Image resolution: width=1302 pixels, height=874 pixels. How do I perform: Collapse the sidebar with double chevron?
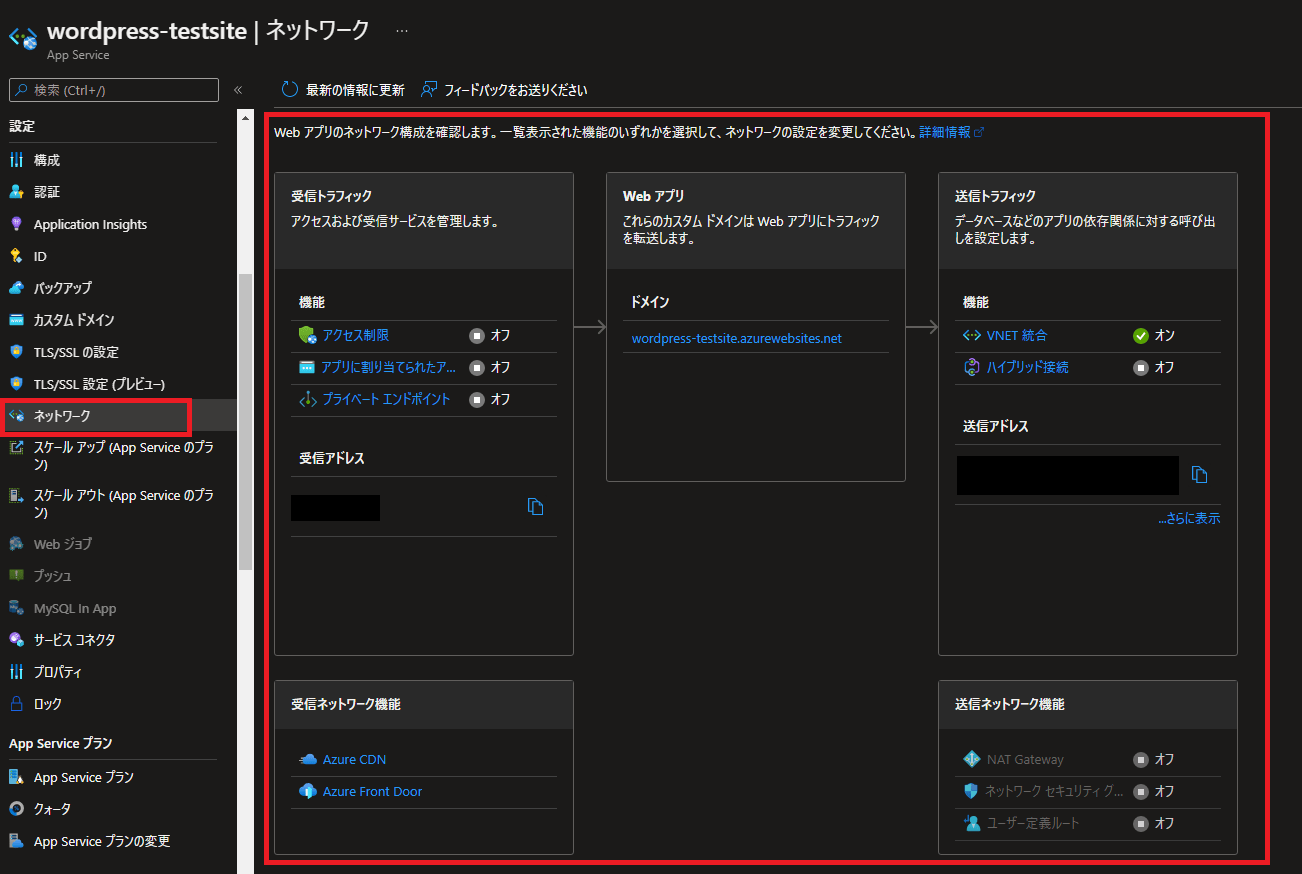(238, 90)
